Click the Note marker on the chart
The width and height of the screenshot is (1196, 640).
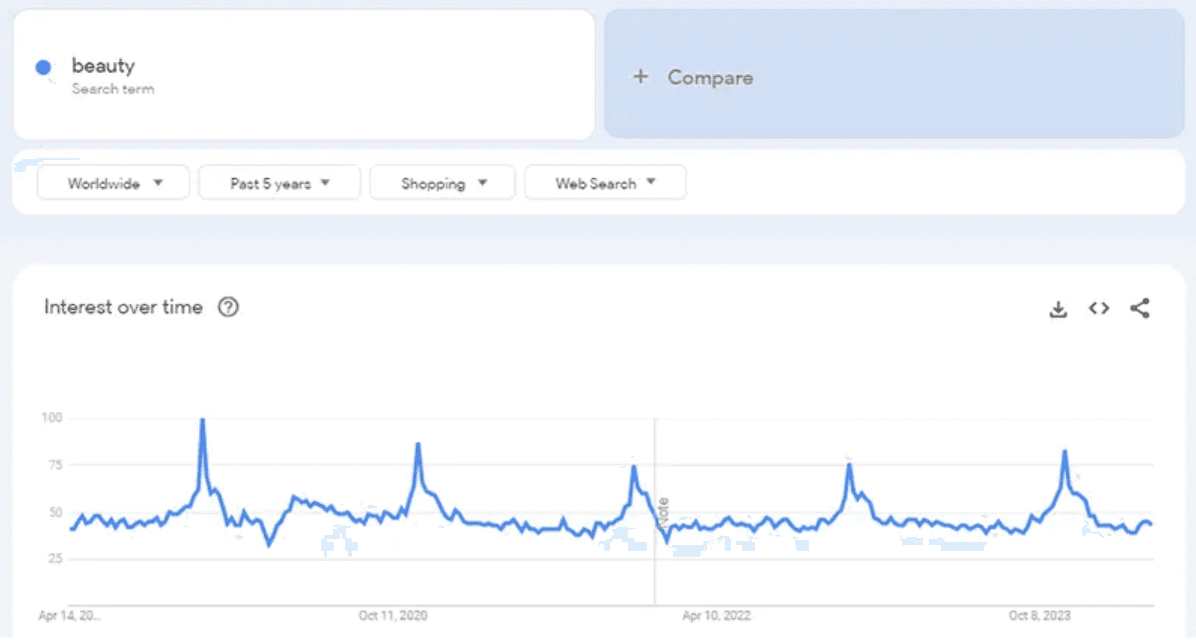click(x=663, y=510)
